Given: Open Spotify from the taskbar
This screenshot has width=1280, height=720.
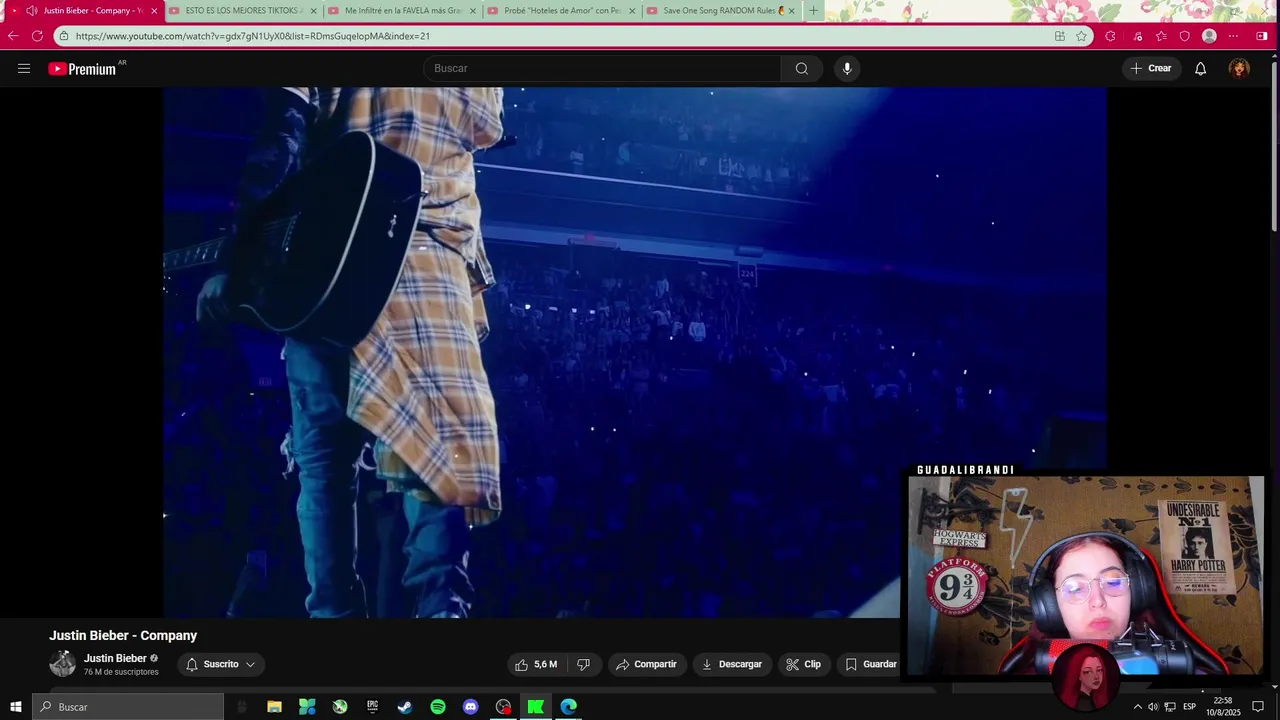Looking at the screenshot, I should coord(438,707).
